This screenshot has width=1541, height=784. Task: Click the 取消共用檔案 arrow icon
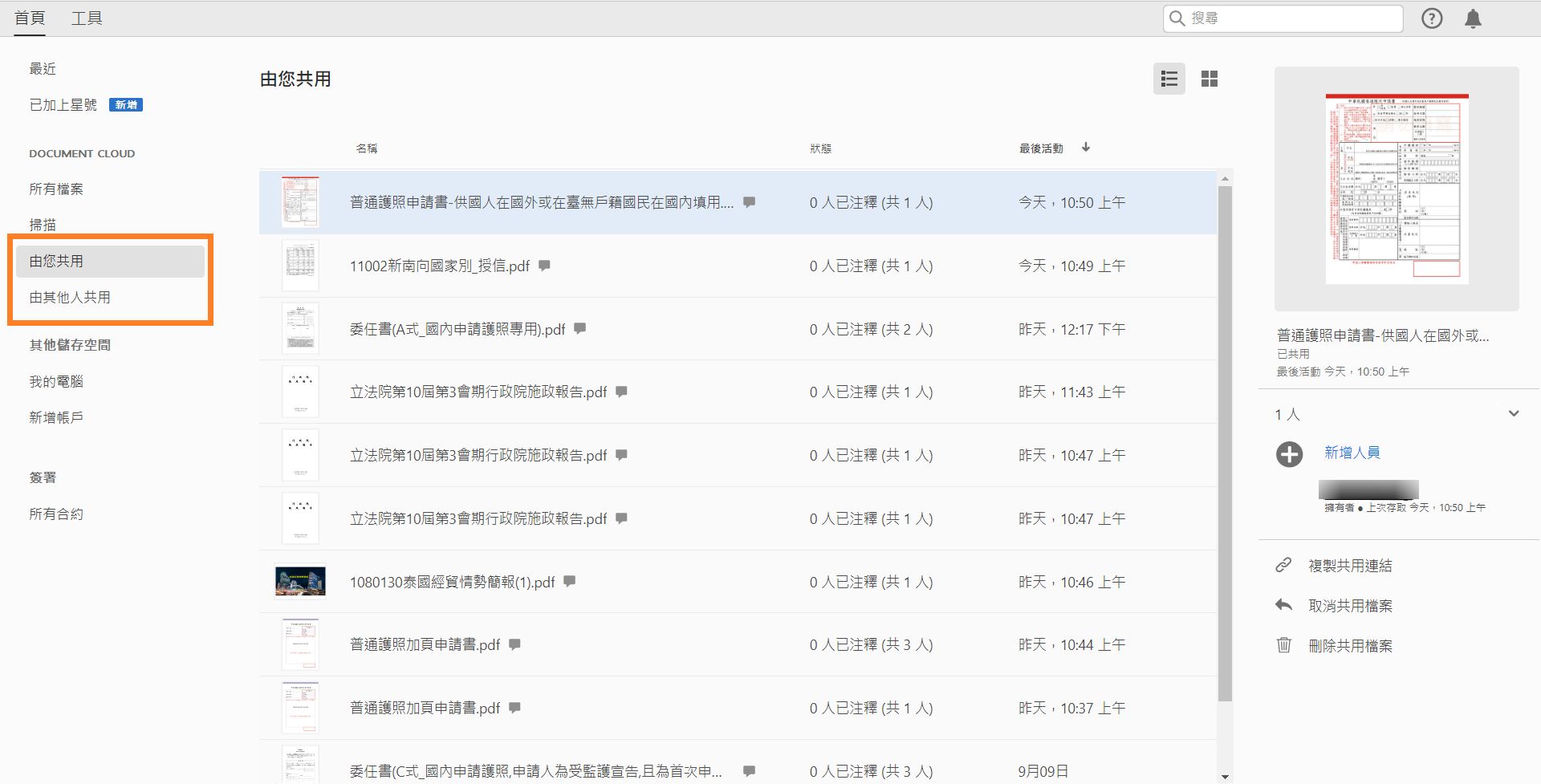tap(1284, 605)
